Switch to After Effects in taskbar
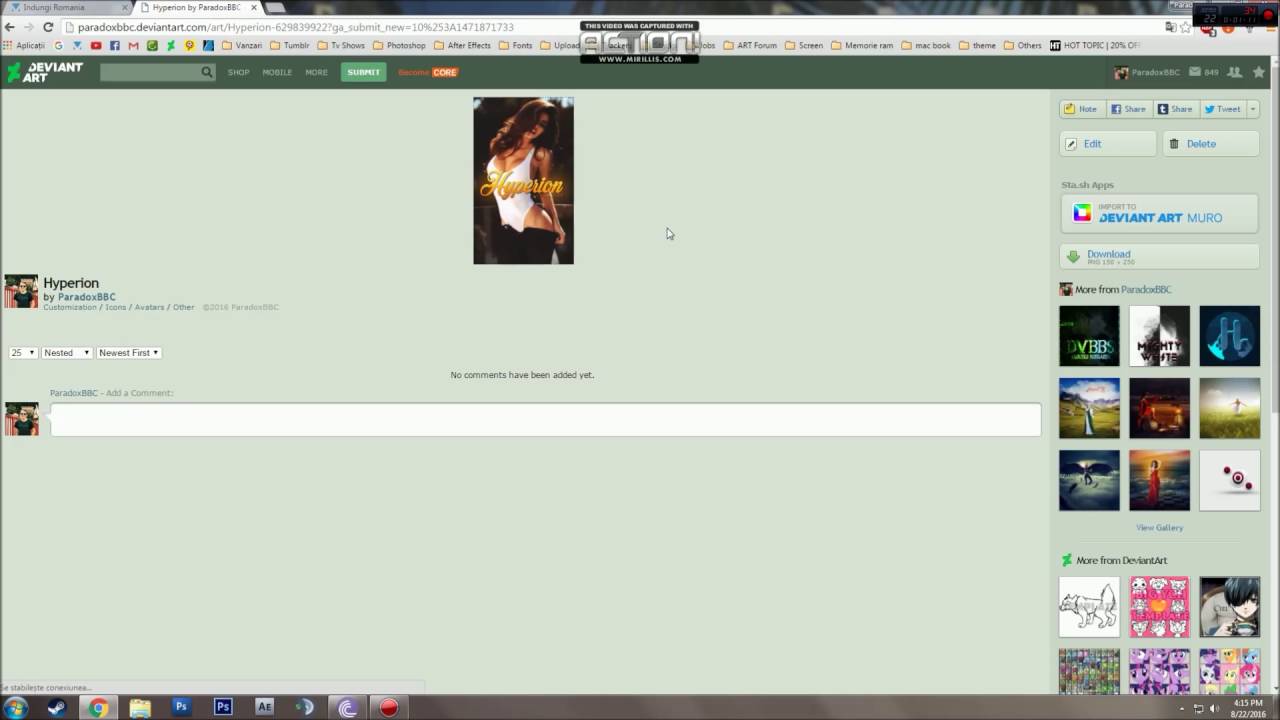This screenshot has width=1280, height=720. pos(264,707)
